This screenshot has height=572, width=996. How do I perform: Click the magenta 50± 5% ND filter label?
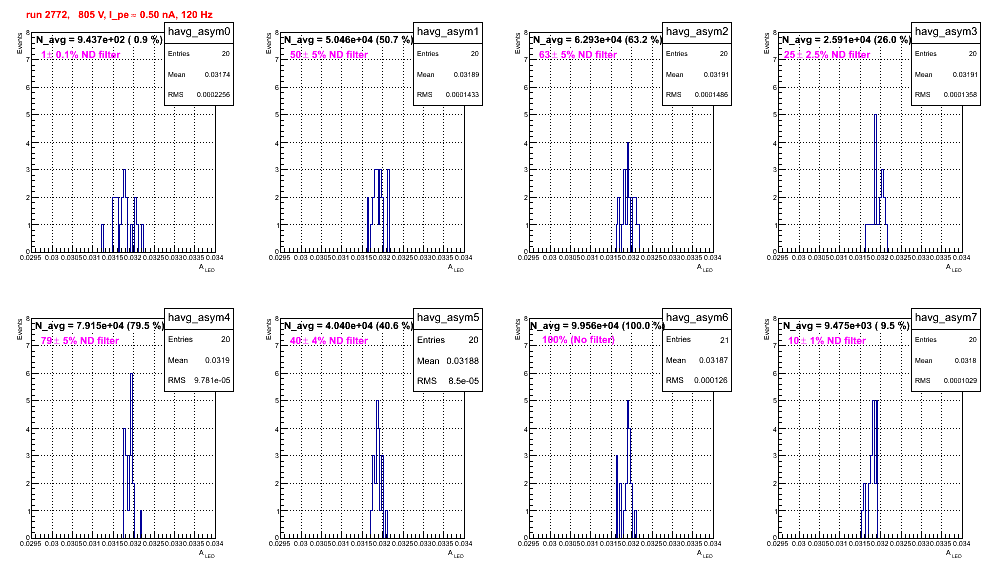pyautogui.click(x=329, y=55)
